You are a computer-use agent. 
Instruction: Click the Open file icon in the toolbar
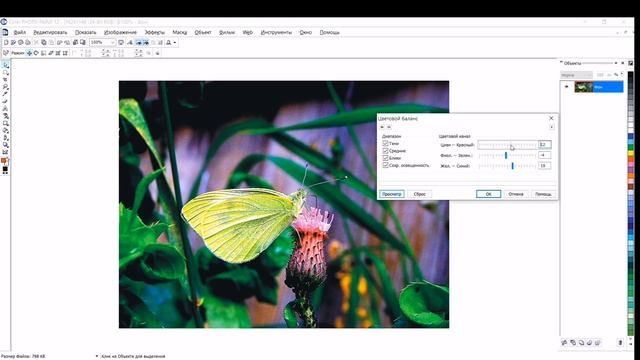coord(13,42)
